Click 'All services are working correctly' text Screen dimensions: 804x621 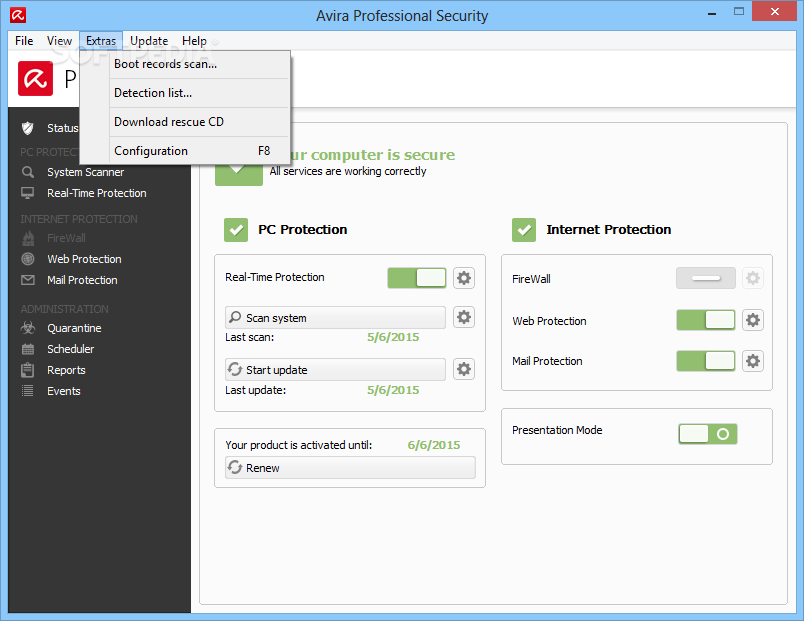click(x=348, y=171)
